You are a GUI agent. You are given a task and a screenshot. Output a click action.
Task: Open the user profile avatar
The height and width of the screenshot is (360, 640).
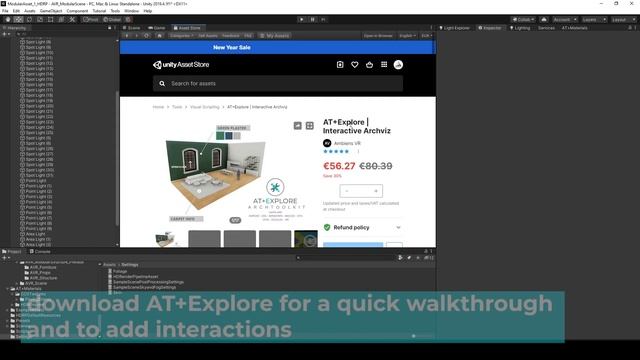click(x=398, y=64)
